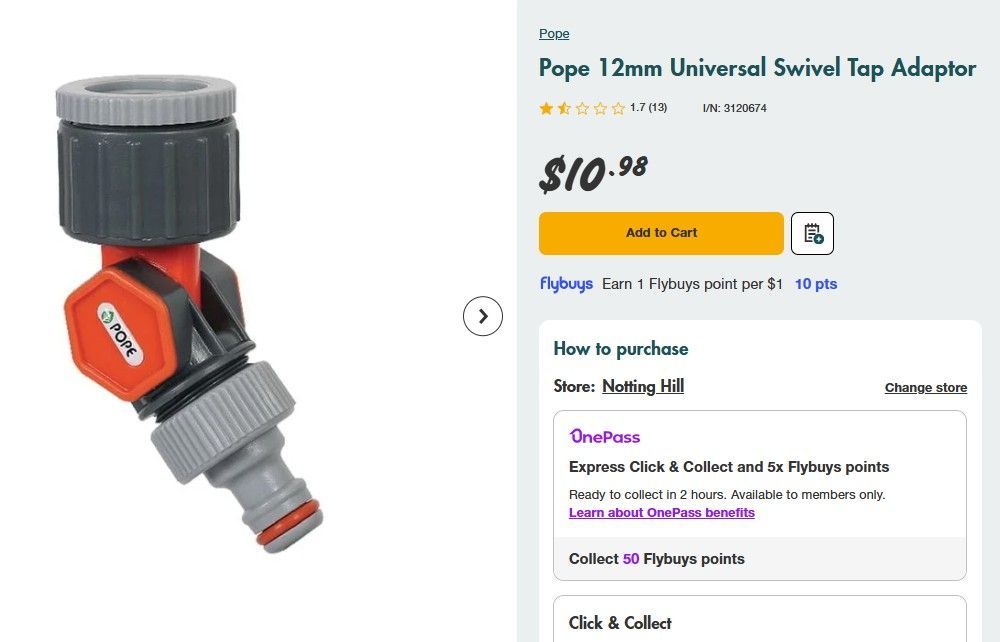Click the Collect 50 Flybuys points banner
The image size is (1000, 642).
tap(657, 559)
